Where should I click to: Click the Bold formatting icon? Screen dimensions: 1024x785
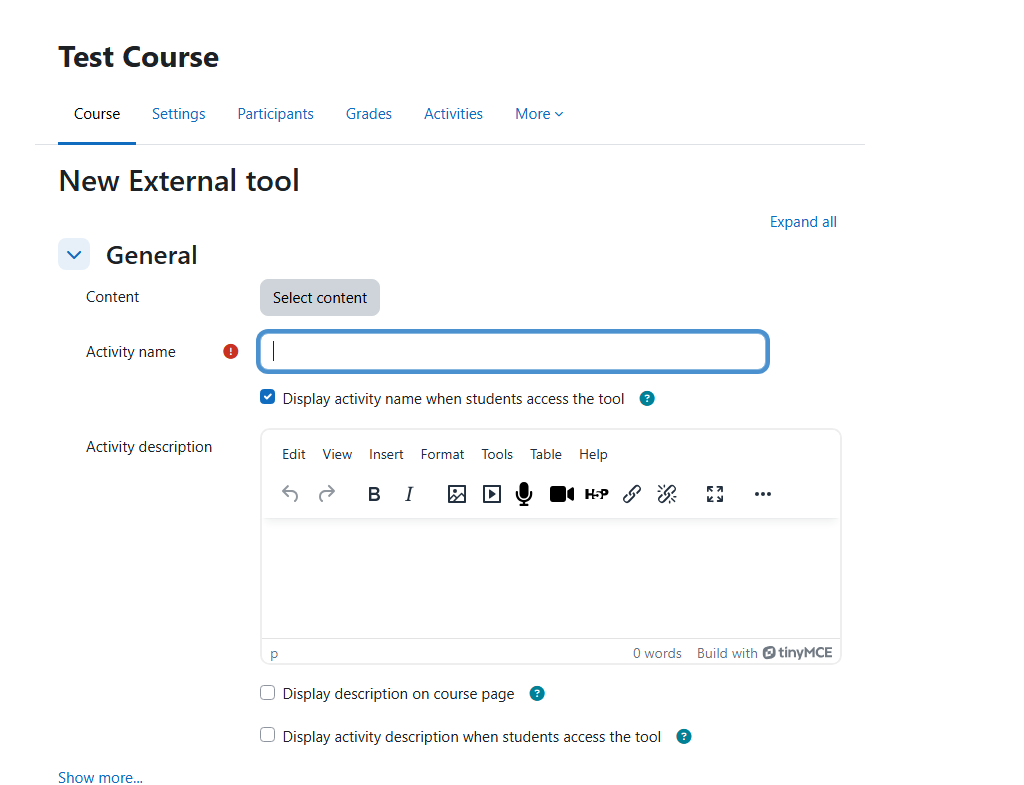374,494
